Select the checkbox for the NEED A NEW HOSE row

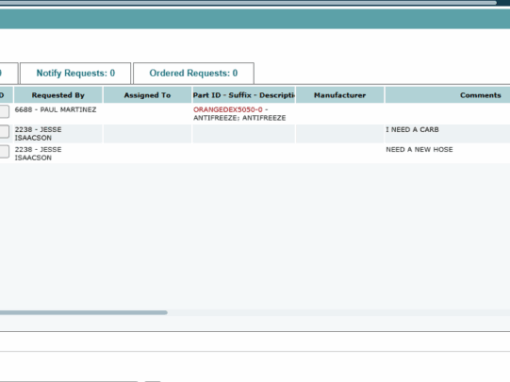tap(4, 151)
